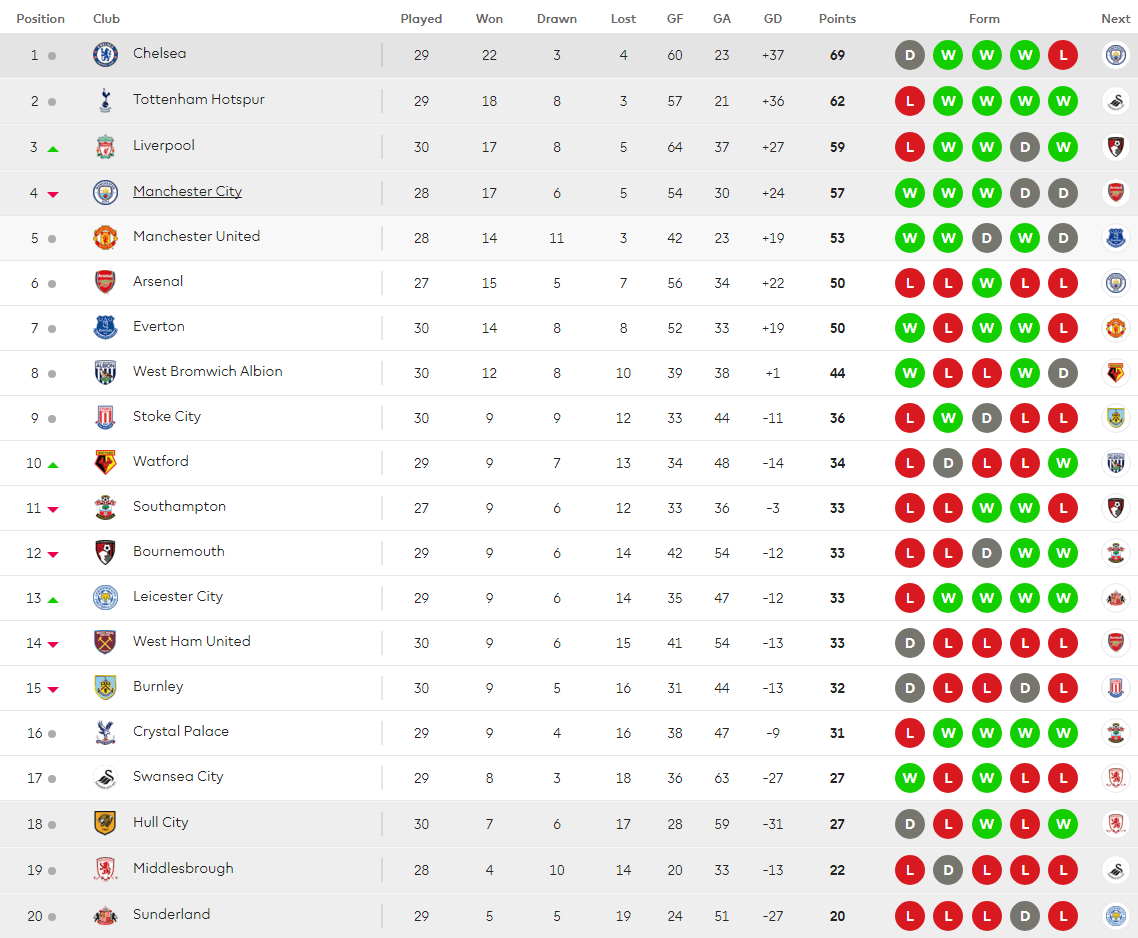Image resolution: width=1138 pixels, height=938 pixels.
Task: Click Burnley's oldest grey draw badge
Action: (910, 688)
